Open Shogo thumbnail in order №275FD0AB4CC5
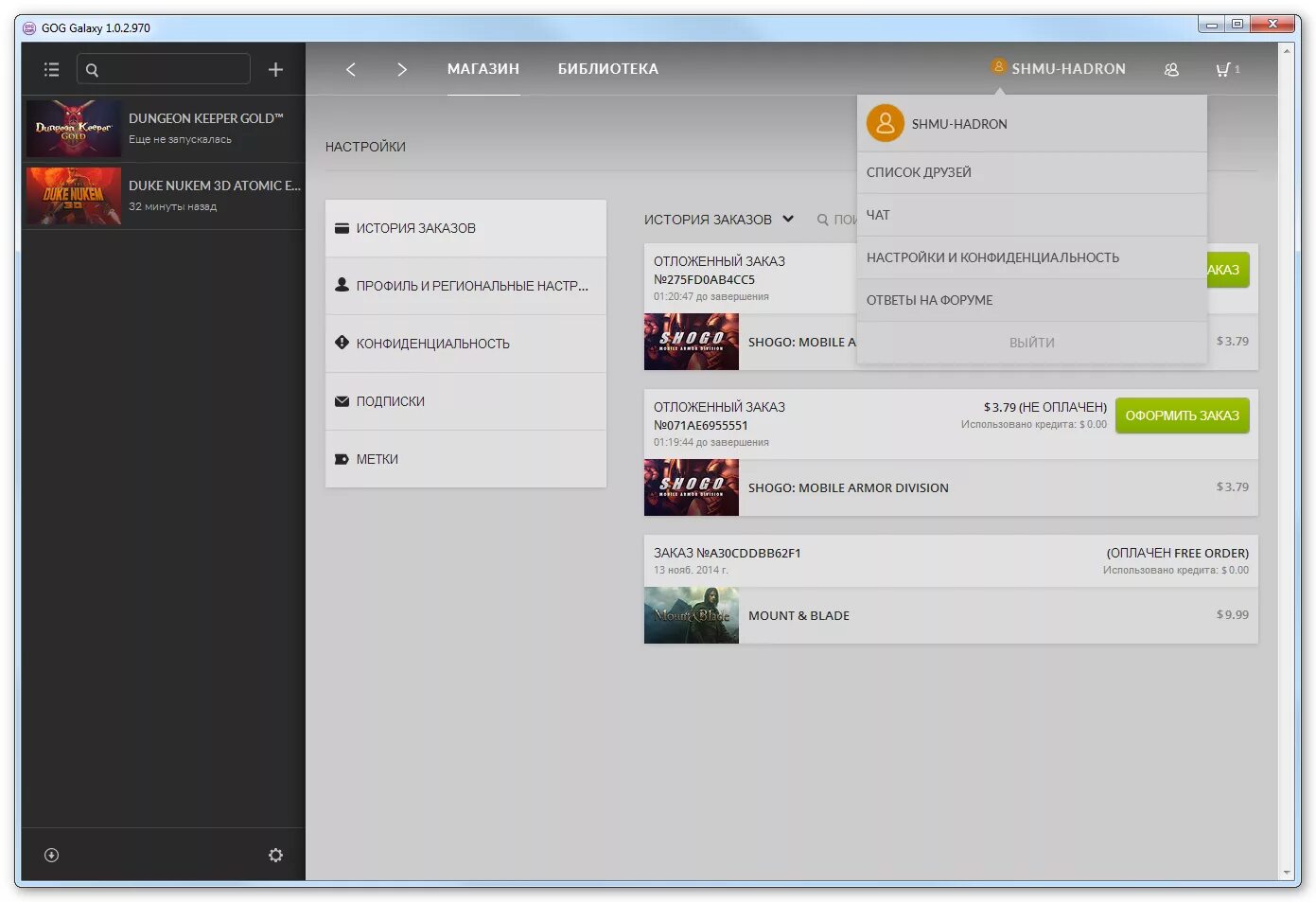 pyautogui.click(x=692, y=342)
